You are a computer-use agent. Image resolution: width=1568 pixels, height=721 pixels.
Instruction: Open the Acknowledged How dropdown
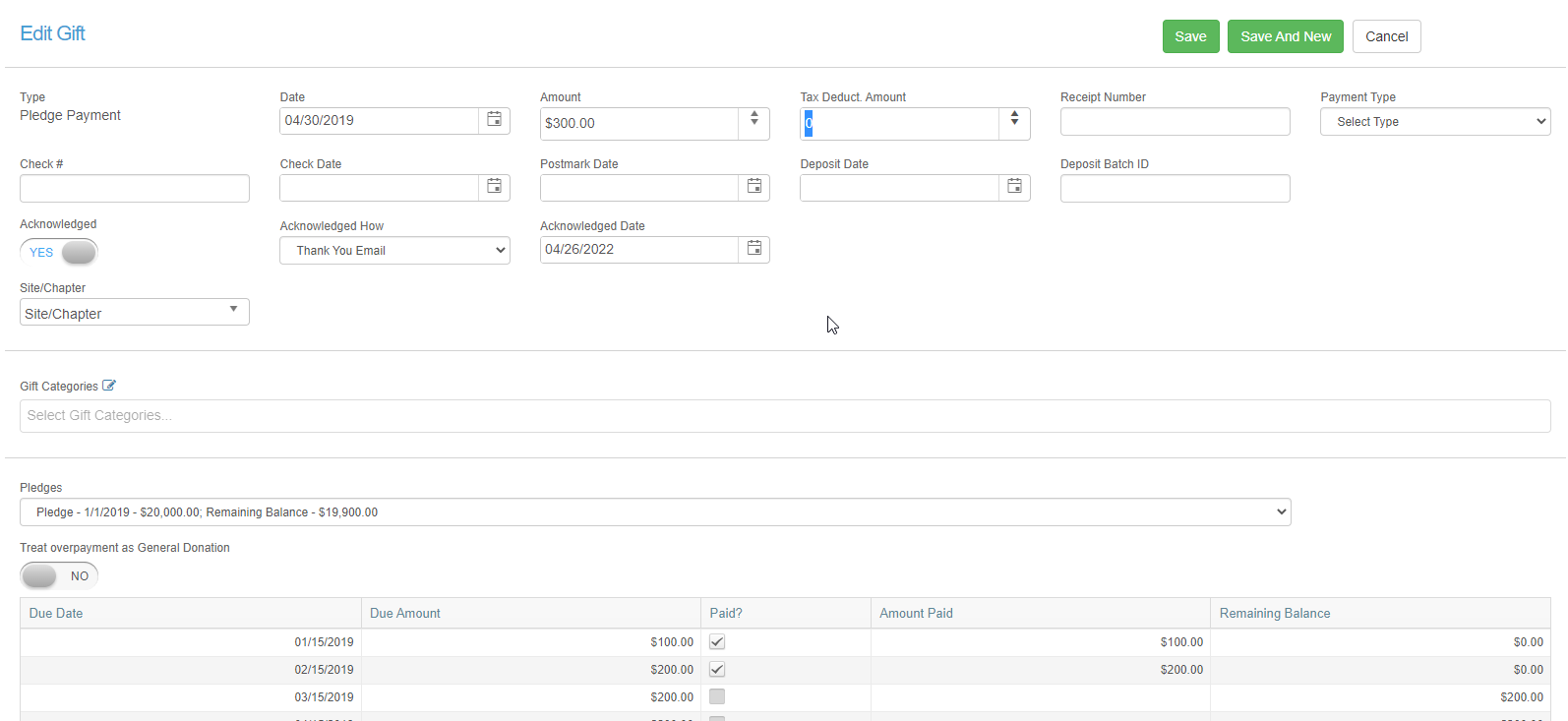(394, 251)
